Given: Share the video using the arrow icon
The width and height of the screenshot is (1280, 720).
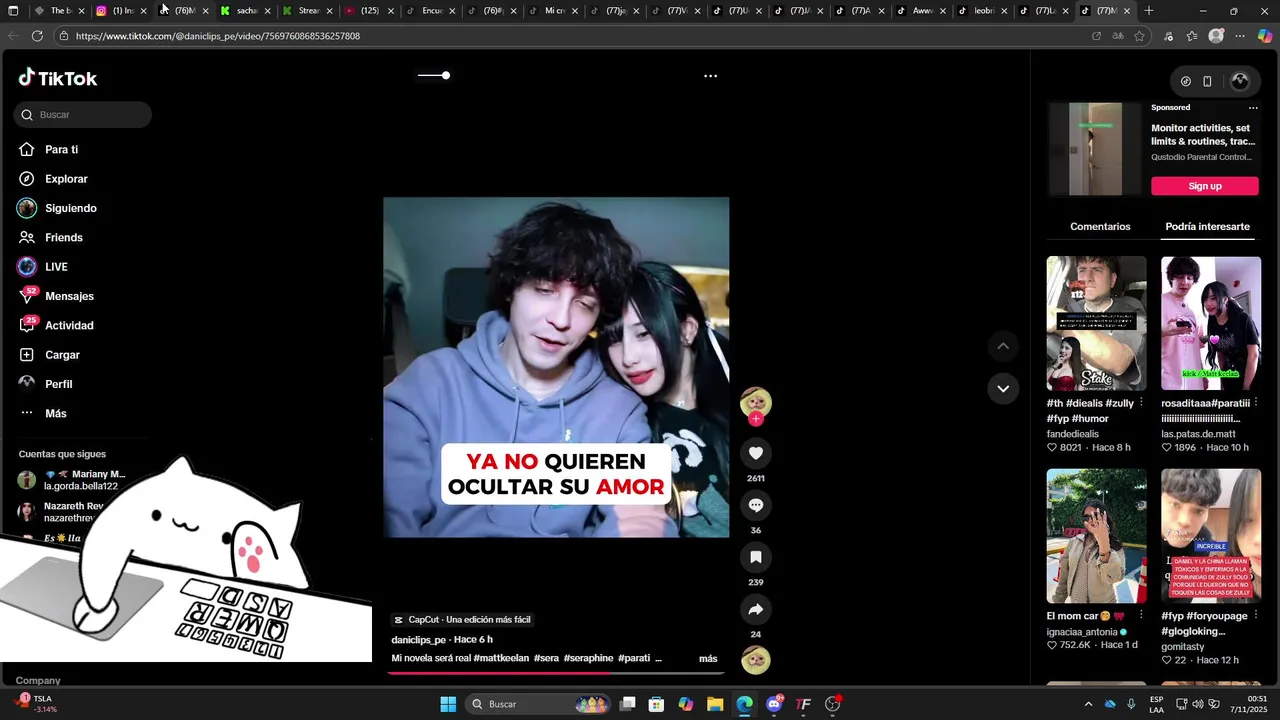Looking at the screenshot, I should [755, 609].
